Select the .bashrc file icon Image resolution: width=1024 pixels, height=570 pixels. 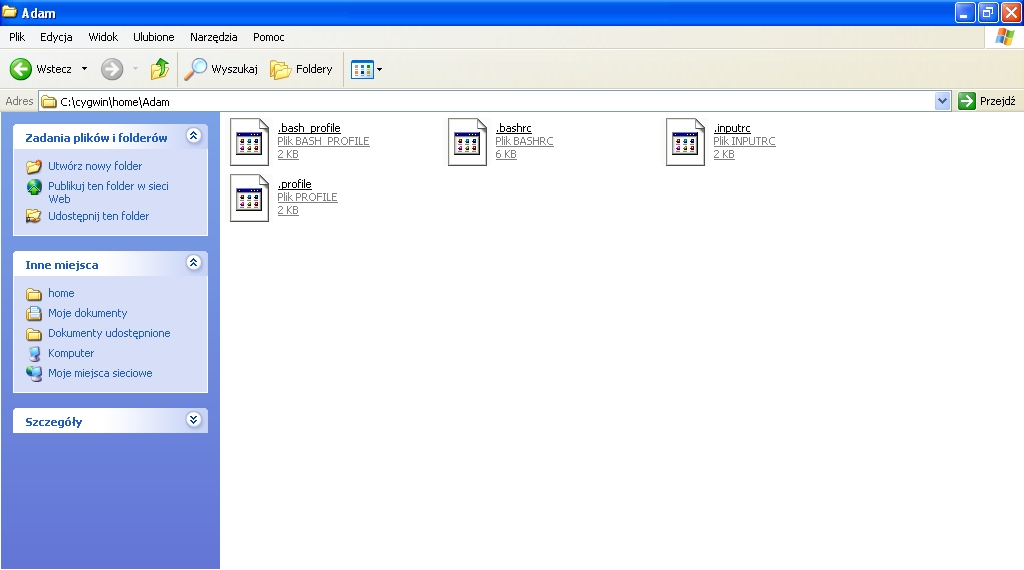(x=468, y=142)
